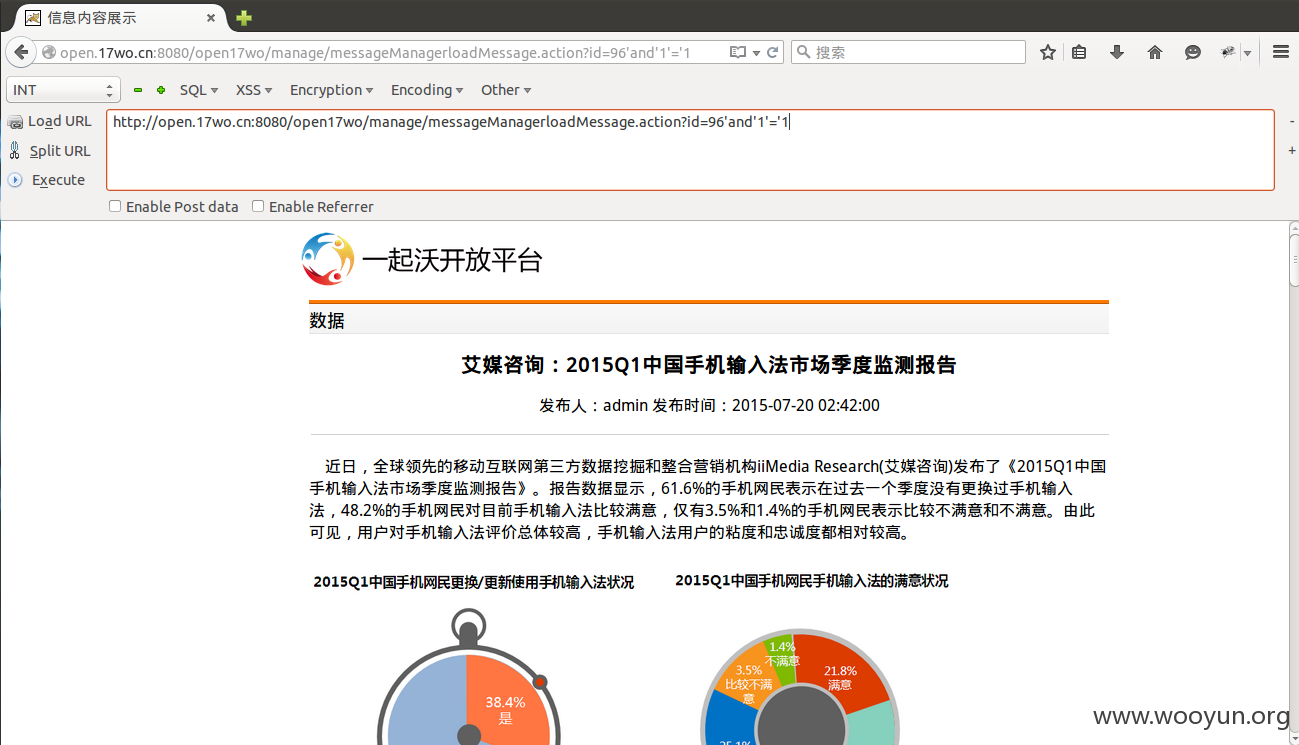The image size is (1299, 745).
Task: Click the site identity globe icon
Action: click(x=47, y=52)
